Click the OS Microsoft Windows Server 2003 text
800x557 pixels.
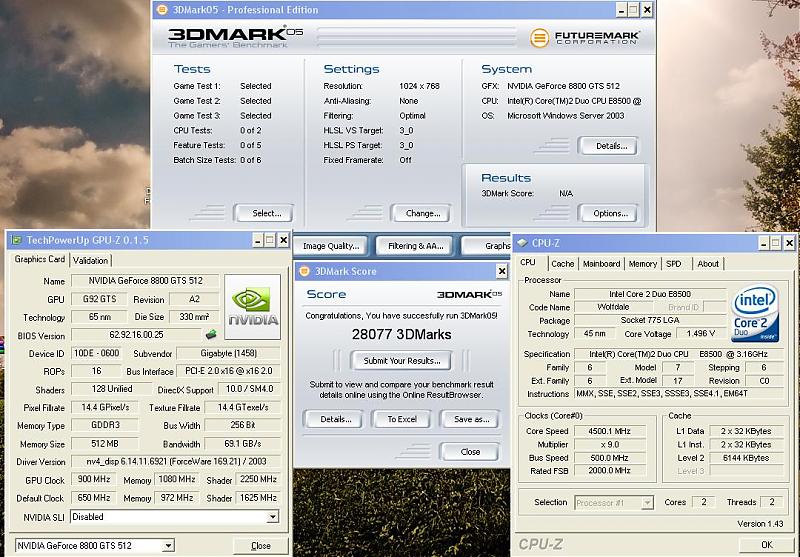pyautogui.click(x=565, y=116)
